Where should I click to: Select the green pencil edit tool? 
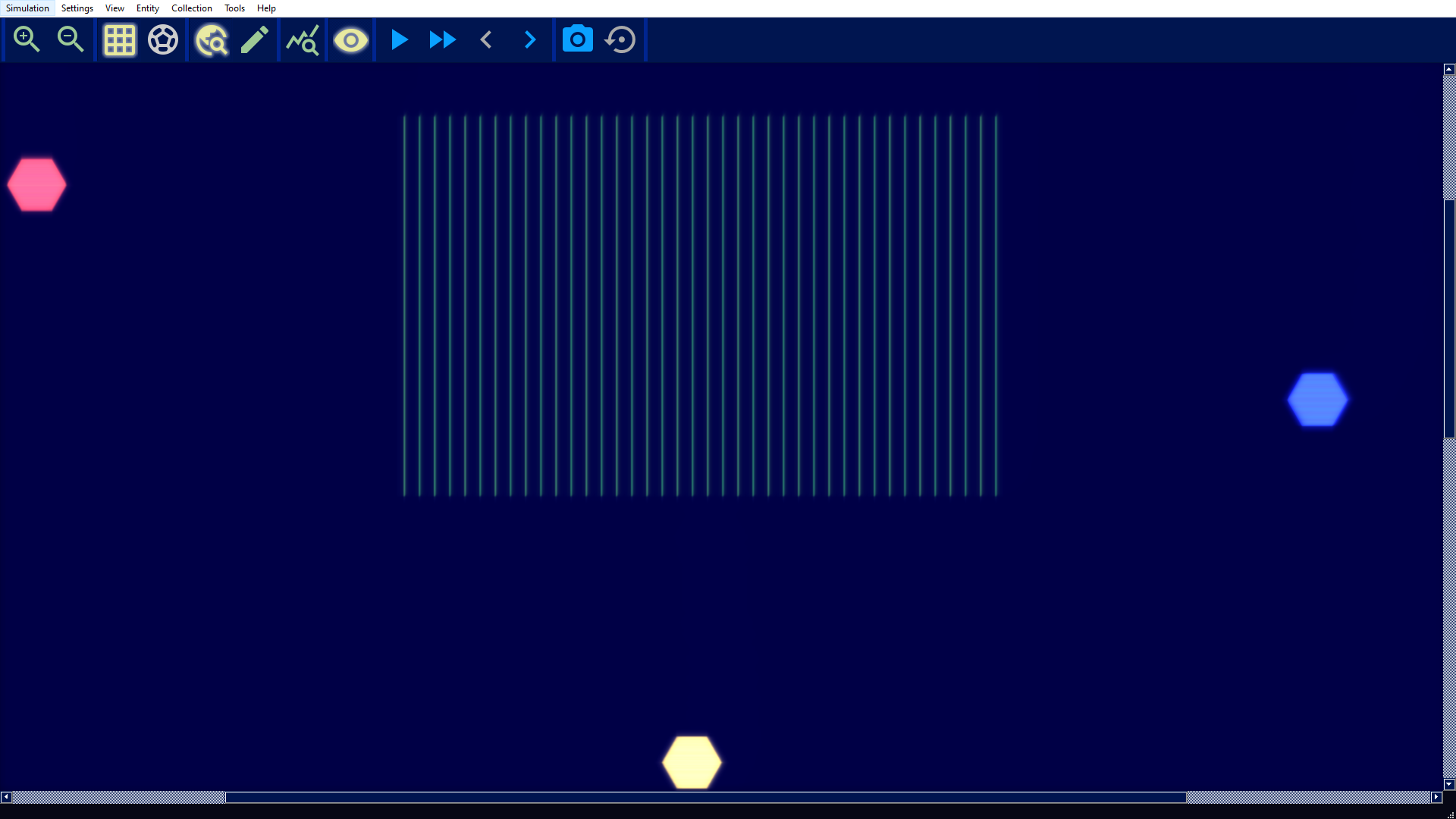point(255,39)
